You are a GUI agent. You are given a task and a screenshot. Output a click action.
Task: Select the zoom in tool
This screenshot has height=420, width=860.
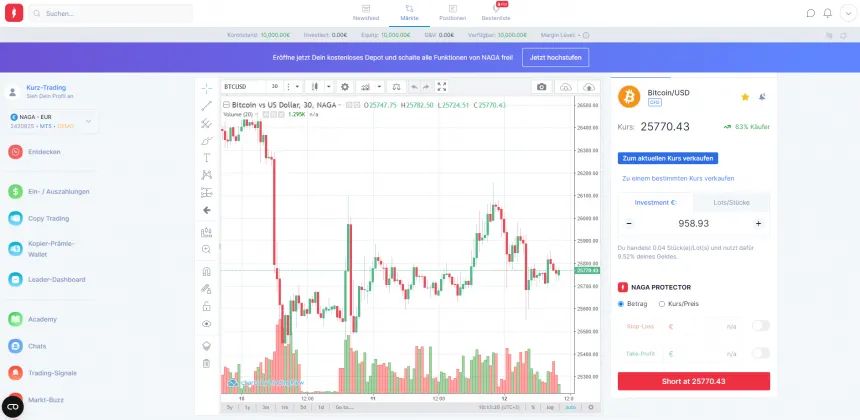pyautogui.click(x=207, y=249)
